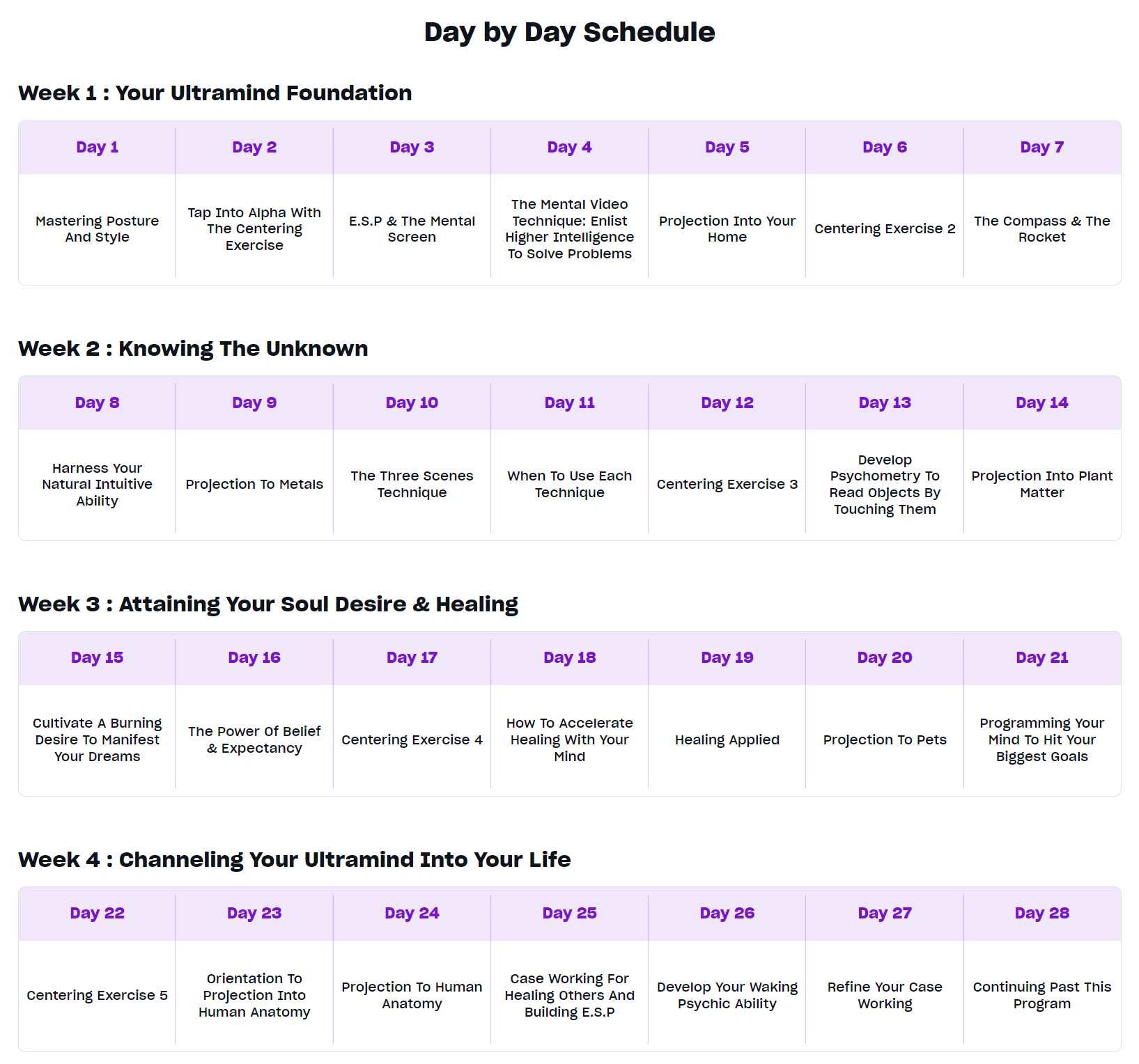
Task: Select The Power Of Belief & Expectancy
Action: 254,740
